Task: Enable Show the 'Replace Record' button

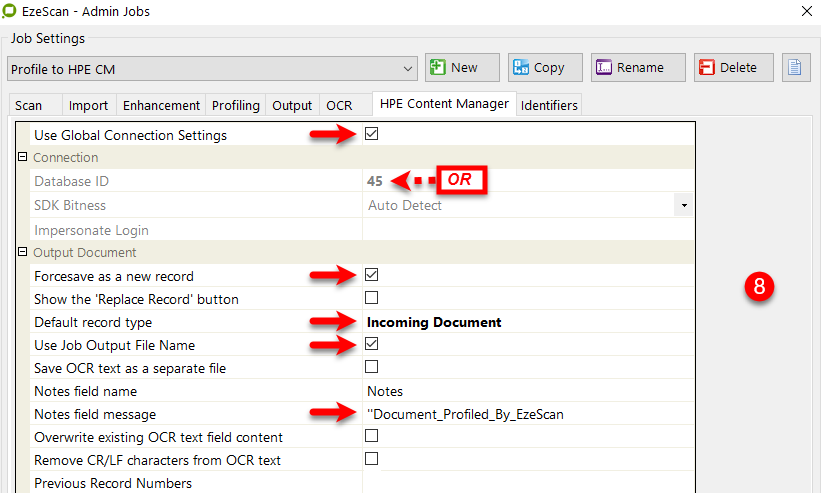Action: click(x=371, y=298)
